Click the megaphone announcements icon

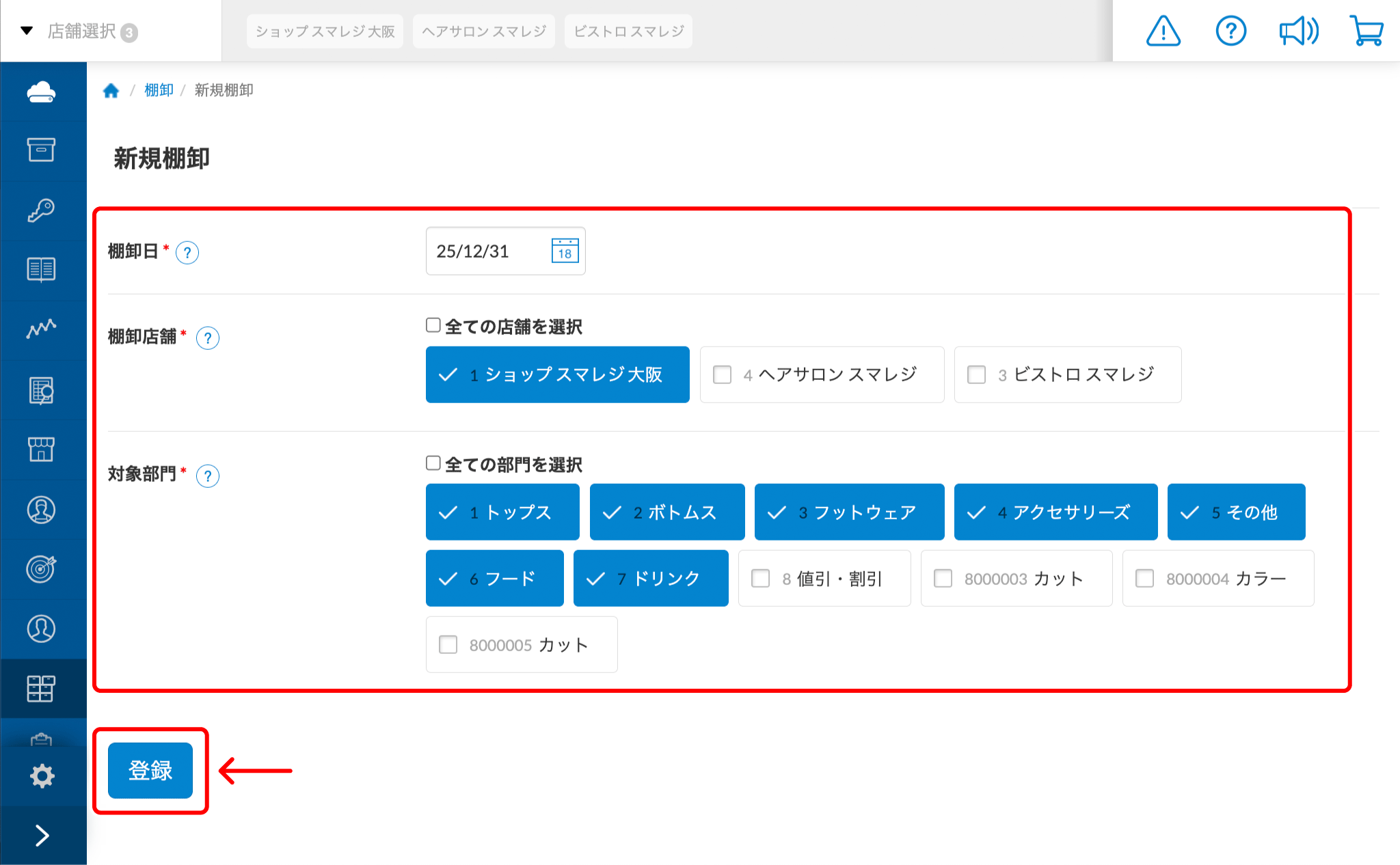(1298, 31)
